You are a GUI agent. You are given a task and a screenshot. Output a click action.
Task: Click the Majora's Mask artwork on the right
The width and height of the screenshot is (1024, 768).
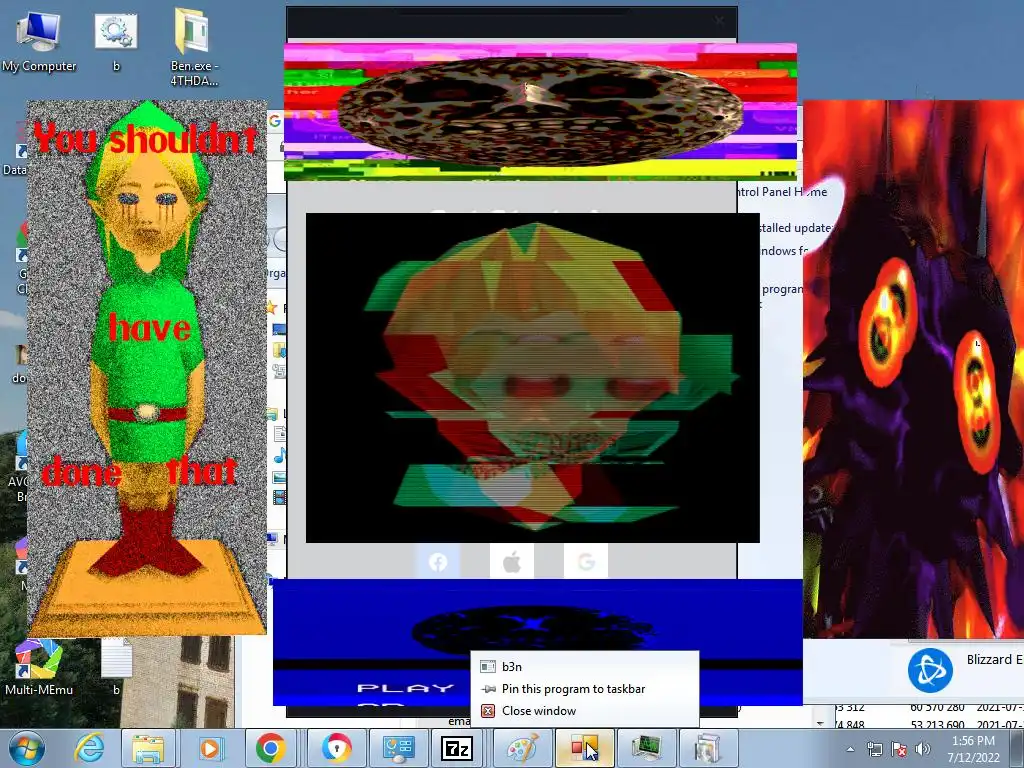point(913,369)
